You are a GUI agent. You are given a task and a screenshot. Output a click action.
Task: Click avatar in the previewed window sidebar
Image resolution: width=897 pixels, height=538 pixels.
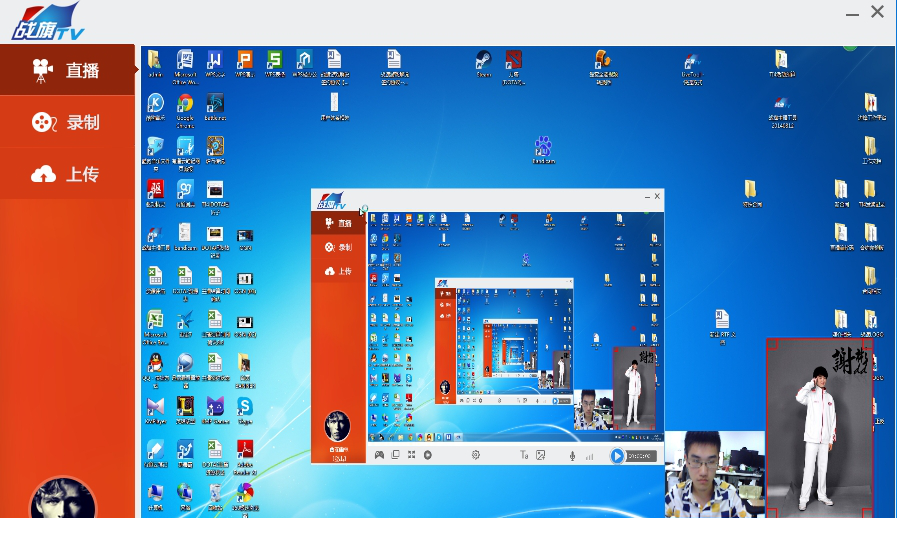[x=337, y=426]
